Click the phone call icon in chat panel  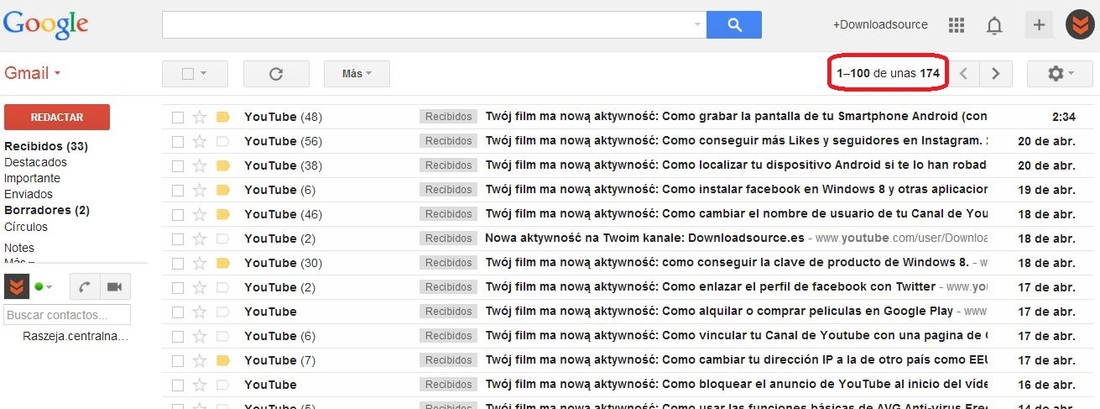coord(85,287)
